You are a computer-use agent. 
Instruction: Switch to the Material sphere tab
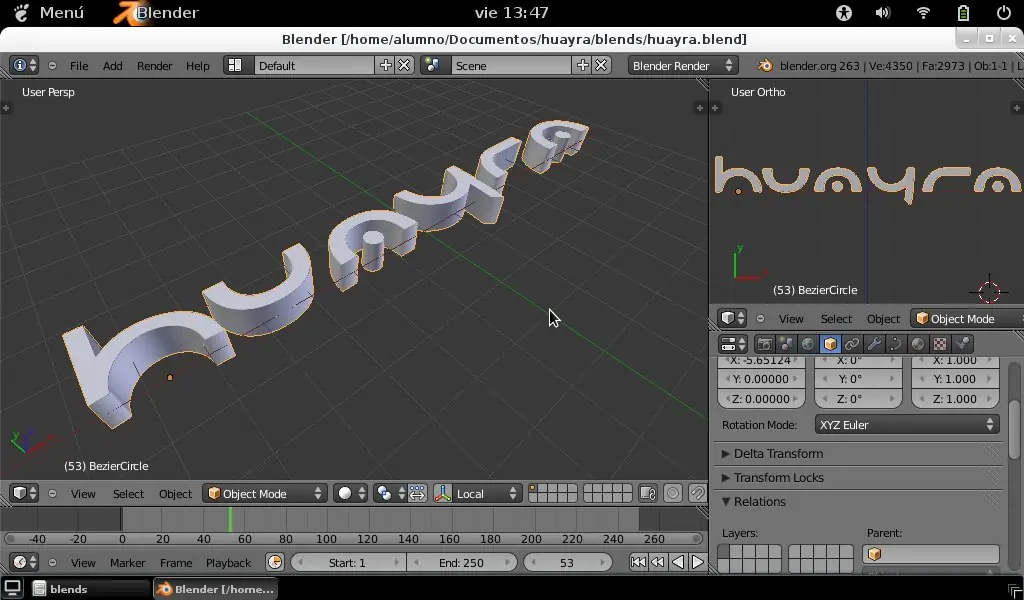pos(918,344)
